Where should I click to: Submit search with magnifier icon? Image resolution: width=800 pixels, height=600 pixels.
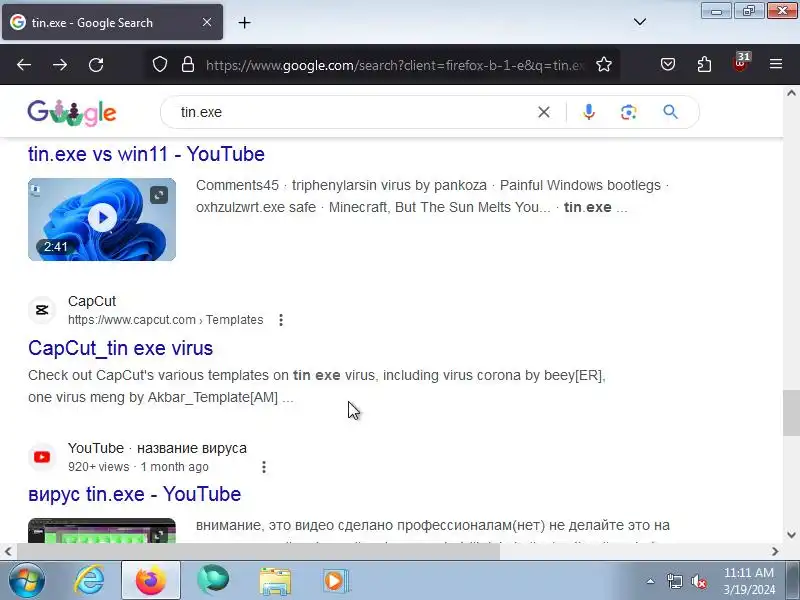click(670, 112)
